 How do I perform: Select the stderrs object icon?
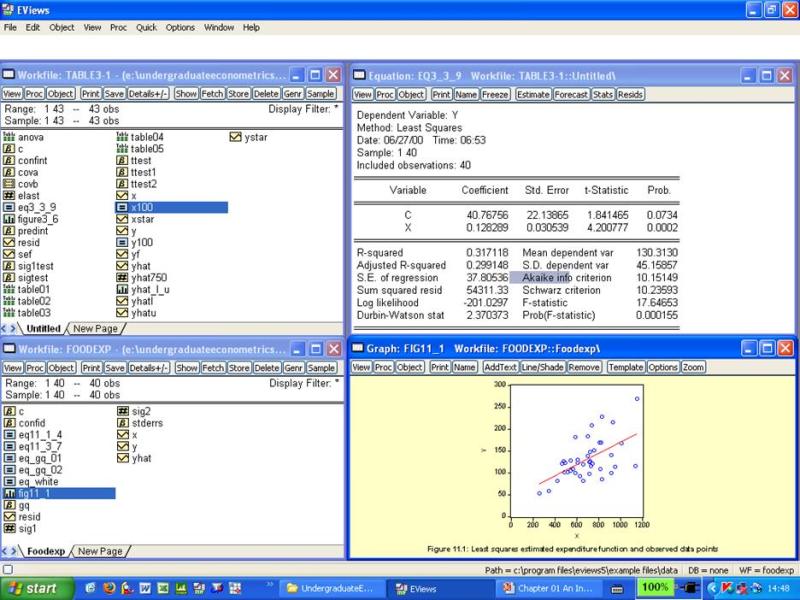tap(123, 423)
